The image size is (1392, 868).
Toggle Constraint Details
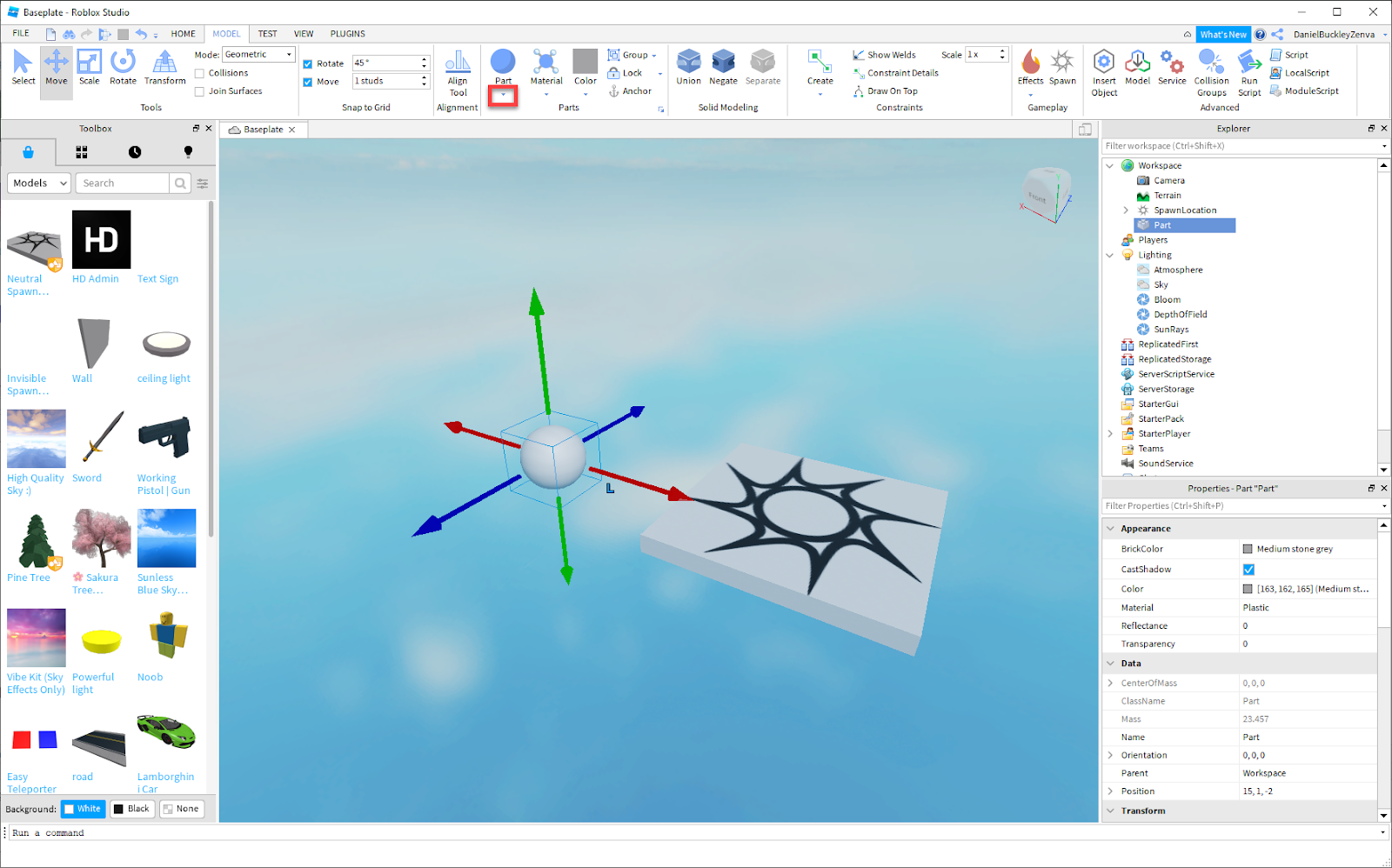point(895,73)
